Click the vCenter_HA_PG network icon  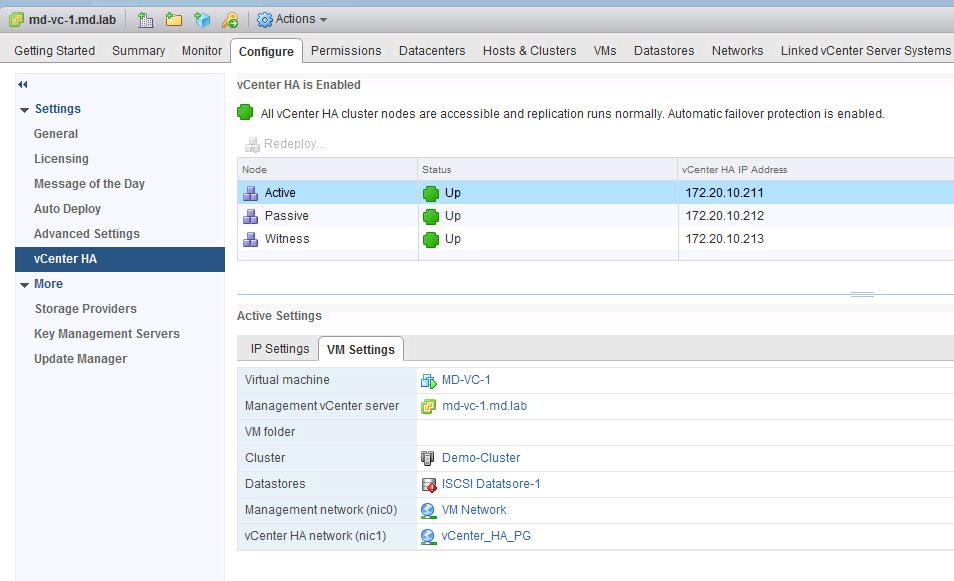(x=428, y=537)
